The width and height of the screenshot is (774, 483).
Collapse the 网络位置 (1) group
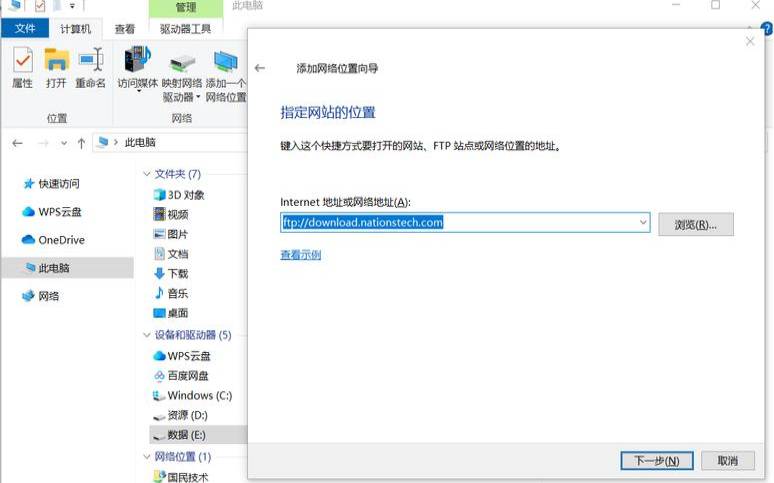point(147,456)
